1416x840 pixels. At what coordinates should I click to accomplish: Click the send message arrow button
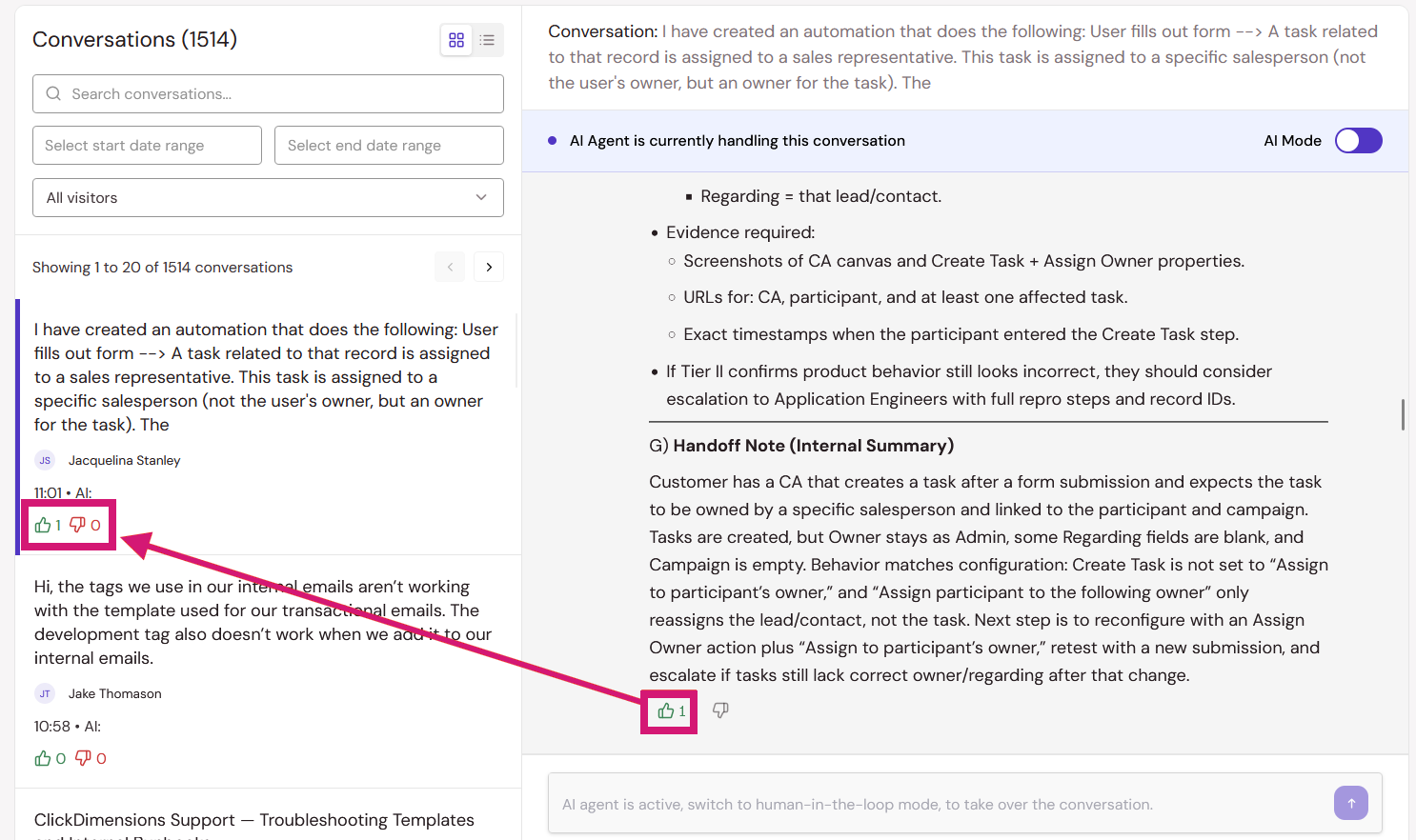tap(1351, 803)
